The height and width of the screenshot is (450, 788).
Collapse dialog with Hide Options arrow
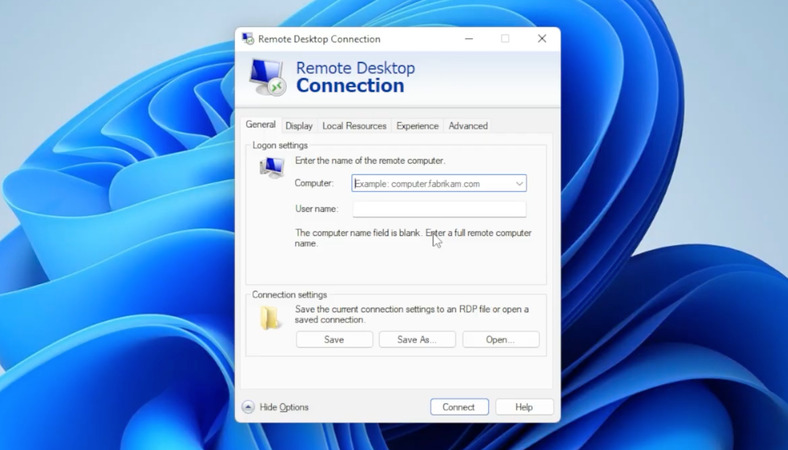coord(248,407)
